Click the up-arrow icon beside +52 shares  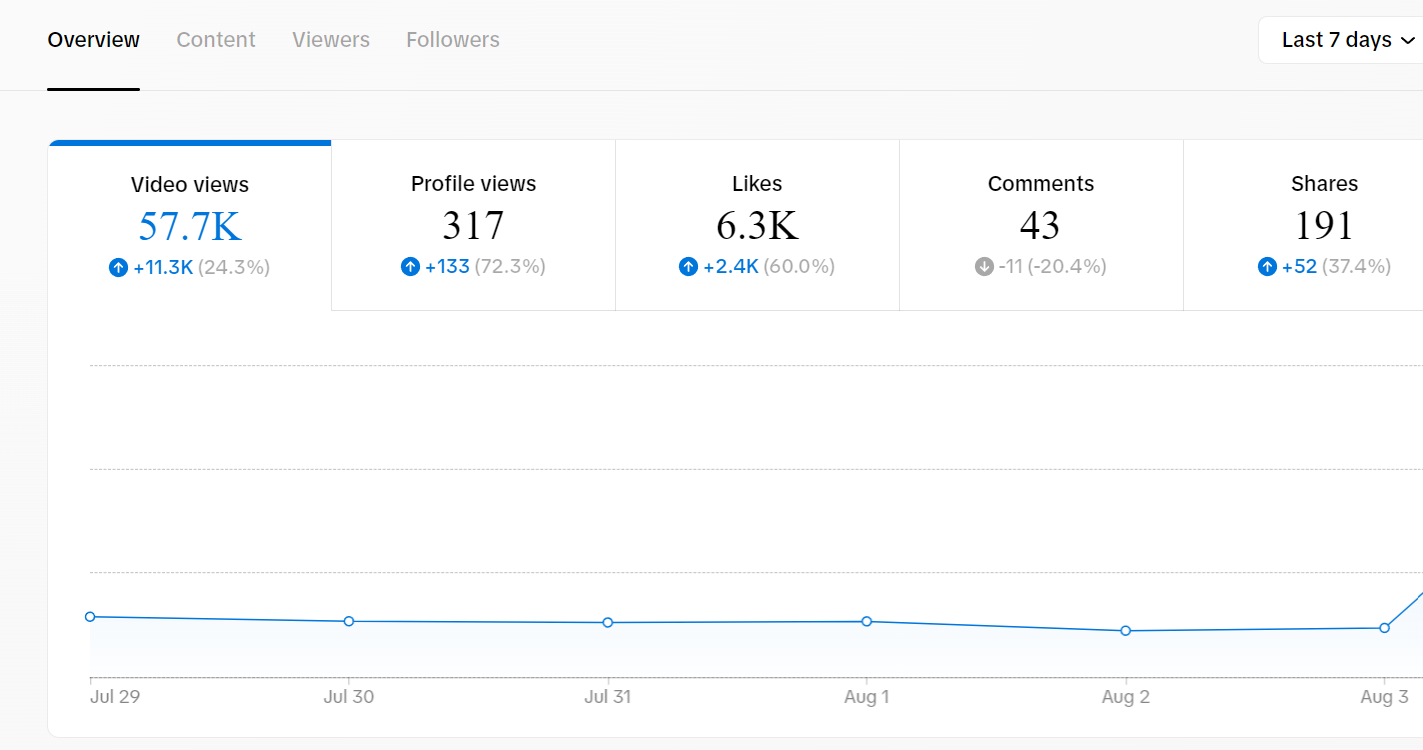pos(1267,266)
